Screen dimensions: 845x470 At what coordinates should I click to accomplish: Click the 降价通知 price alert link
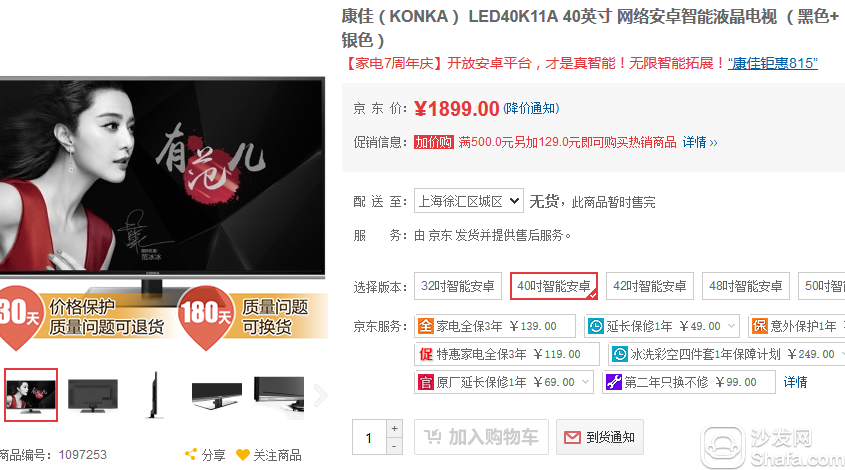pos(531,108)
